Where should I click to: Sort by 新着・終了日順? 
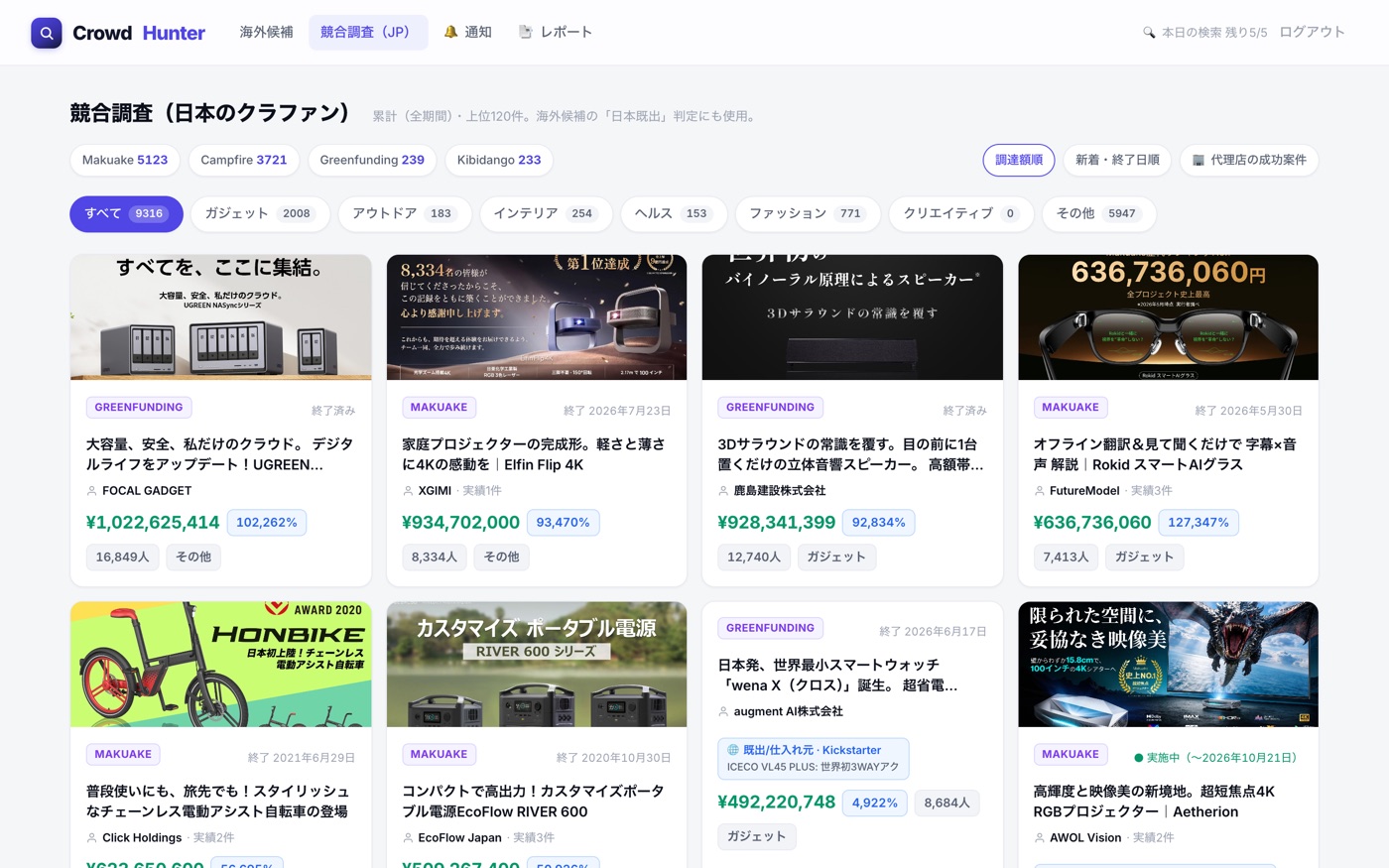(x=1117, y=160)
